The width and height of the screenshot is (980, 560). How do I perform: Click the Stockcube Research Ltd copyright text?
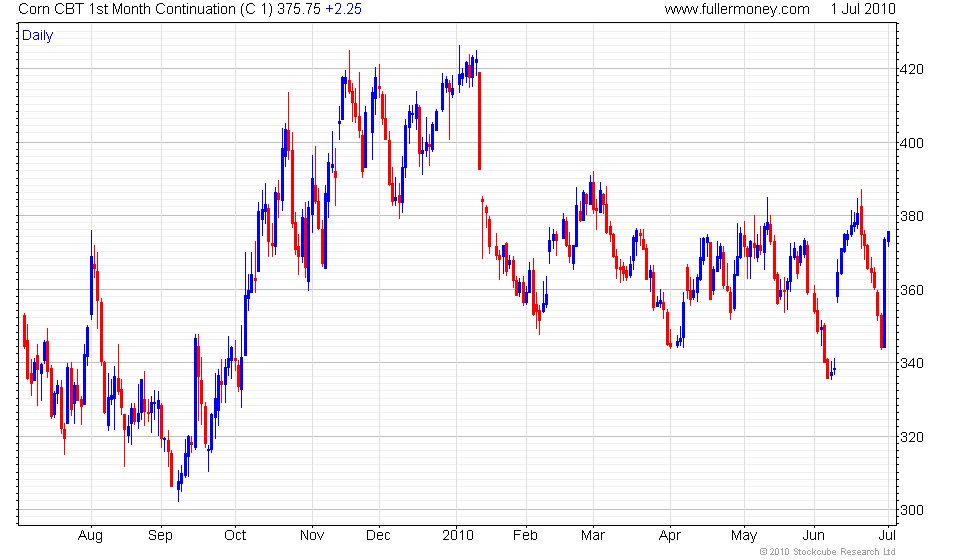point(828,552)
